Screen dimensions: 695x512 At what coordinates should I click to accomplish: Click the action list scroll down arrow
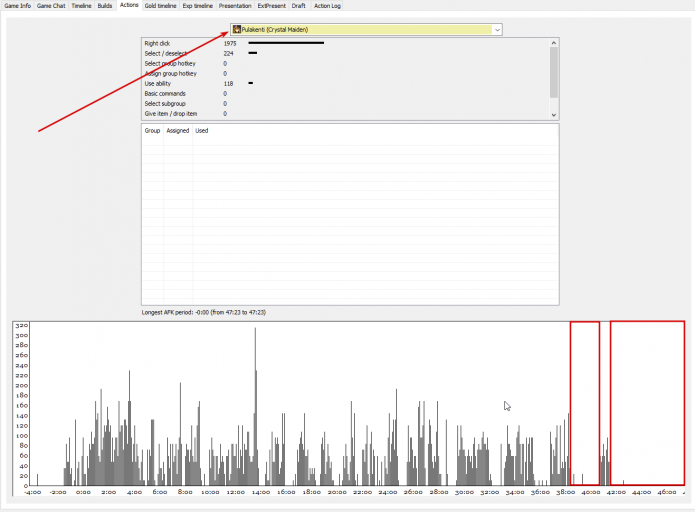554,115
